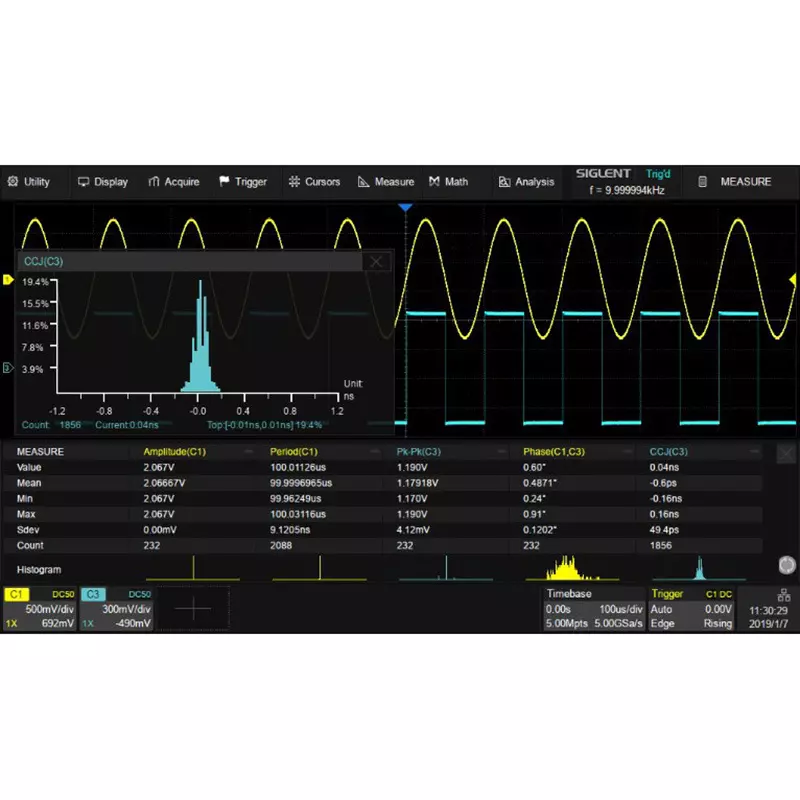Open the Analysis menu
The width and height of the screenshot is (800, 800).
[x=526, y=182]
